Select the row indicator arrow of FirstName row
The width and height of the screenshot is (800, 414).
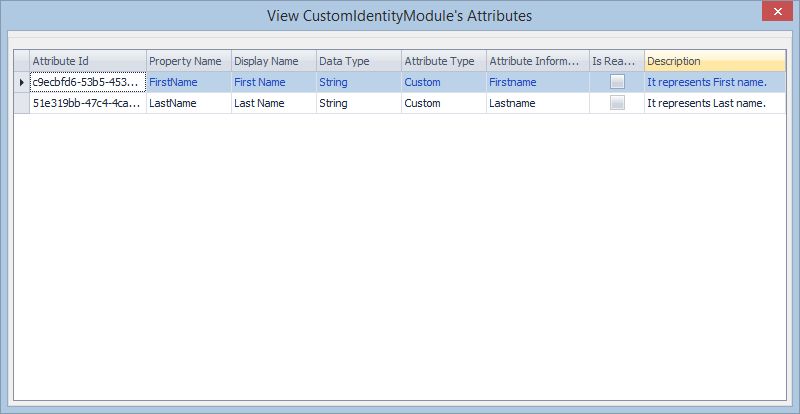pyautogui.click(x=21, y=82)
